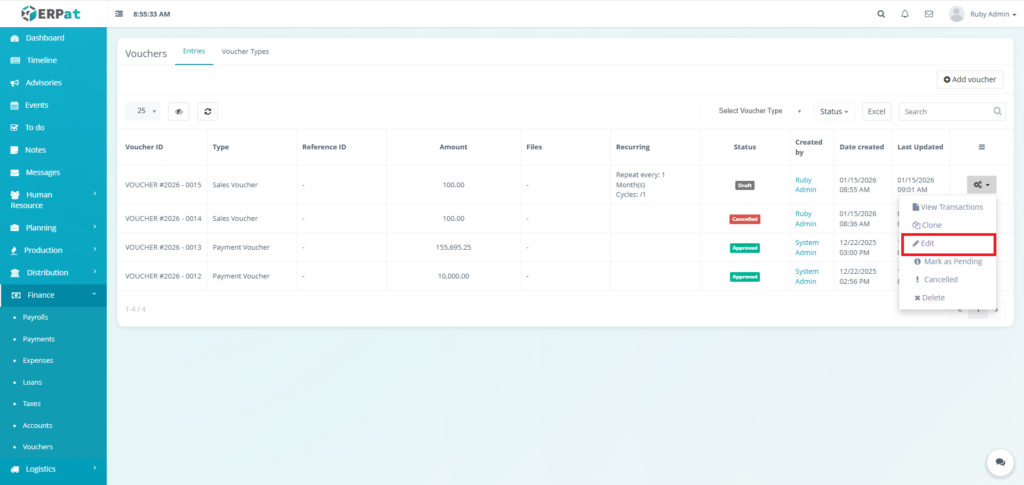Select View Transactions from the actions menu
Screen dimensions: 1024x485
948,207
